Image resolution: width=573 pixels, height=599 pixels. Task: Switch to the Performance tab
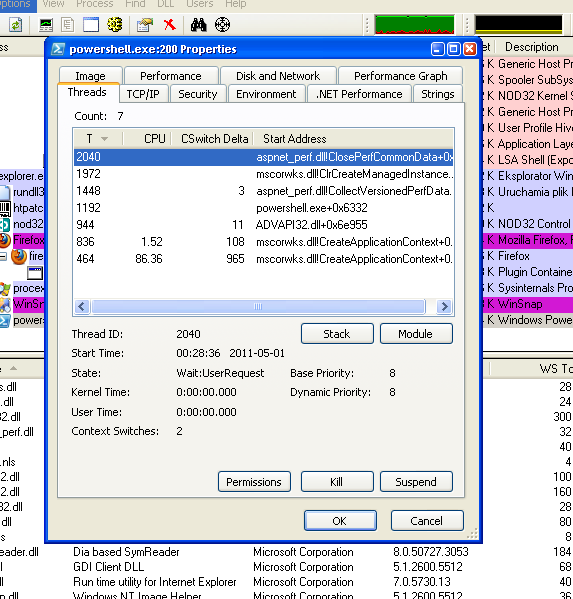pos(171,76)
